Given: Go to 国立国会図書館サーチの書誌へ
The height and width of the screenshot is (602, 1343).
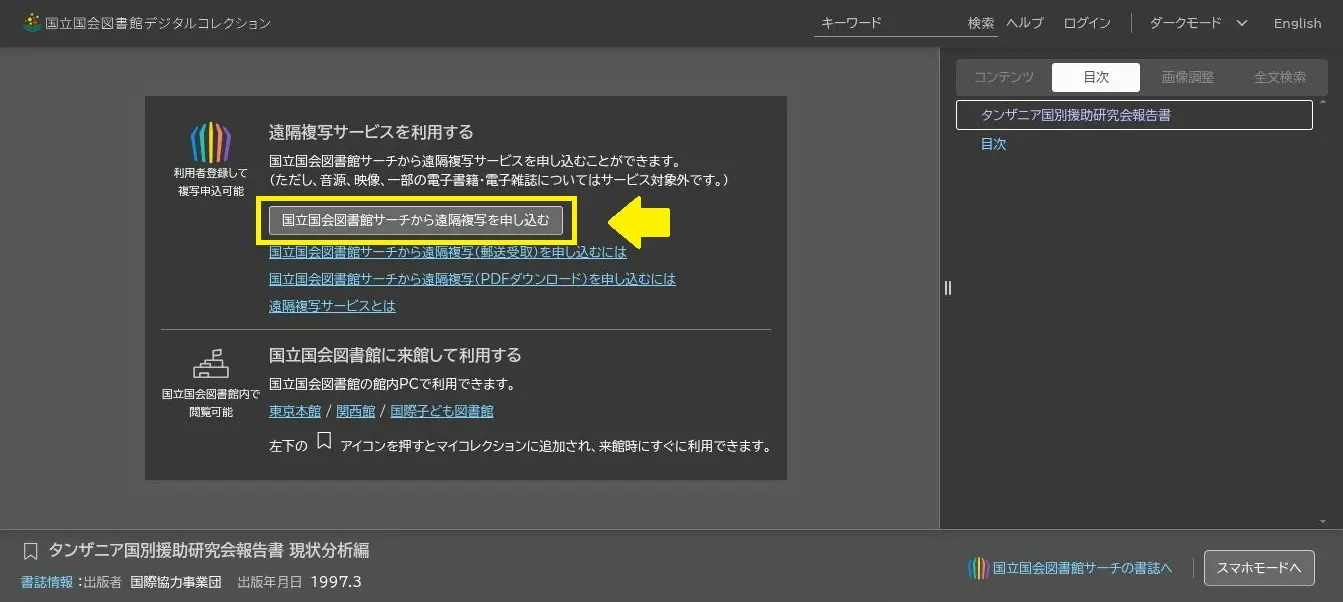Looking at the screenshot, I should click(1070, 568).
